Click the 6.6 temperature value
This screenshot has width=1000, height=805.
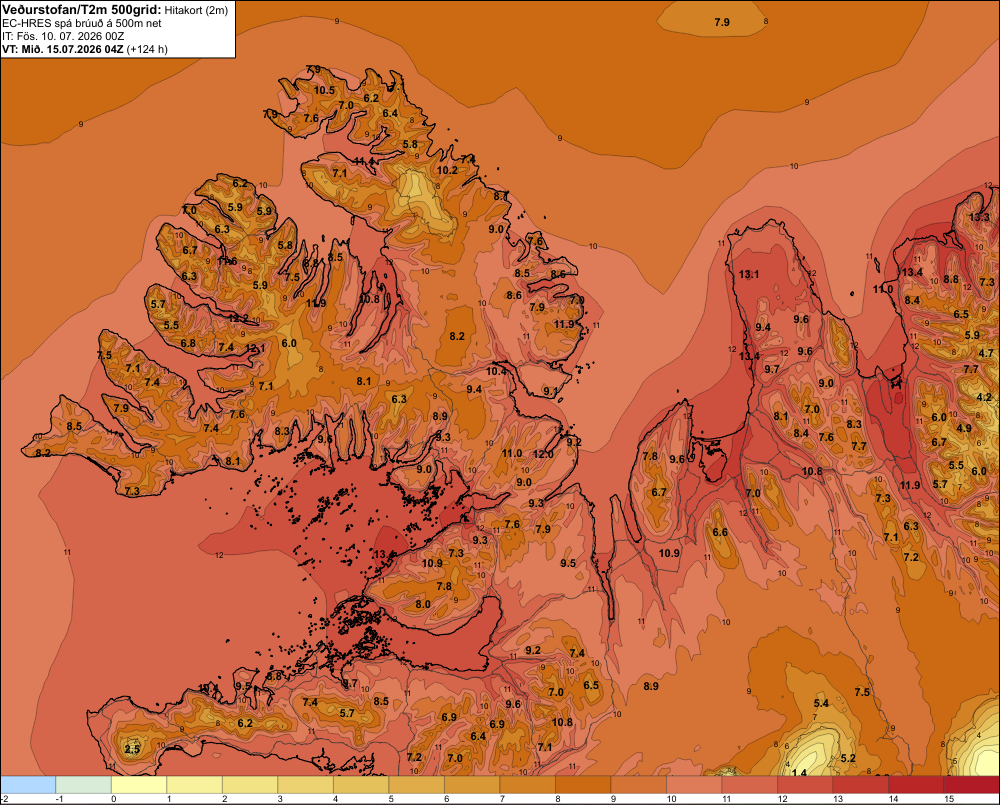[720, 532]
